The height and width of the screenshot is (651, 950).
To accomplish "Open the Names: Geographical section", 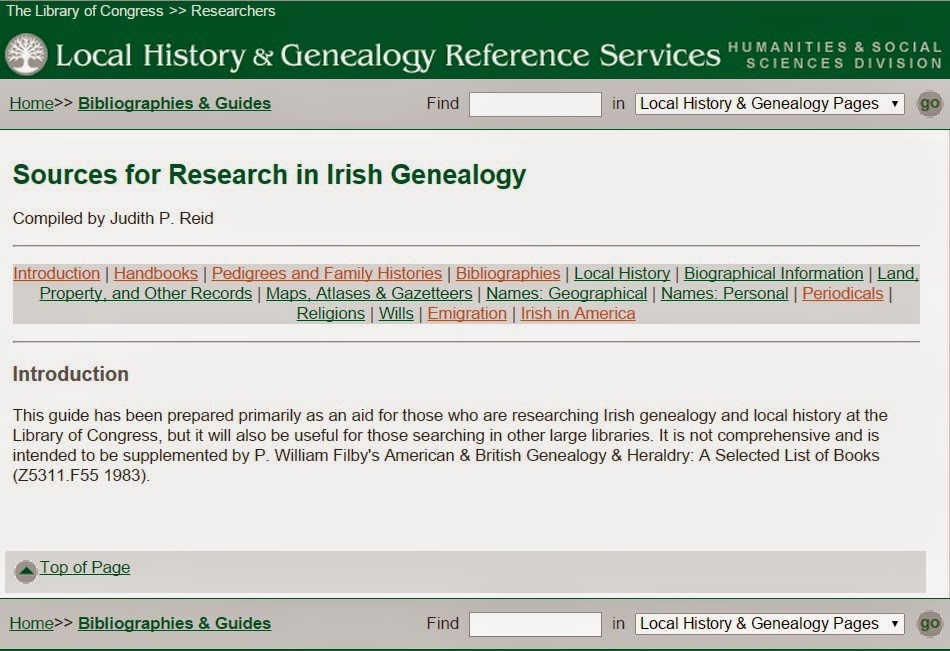I will (x=566, y=293).
